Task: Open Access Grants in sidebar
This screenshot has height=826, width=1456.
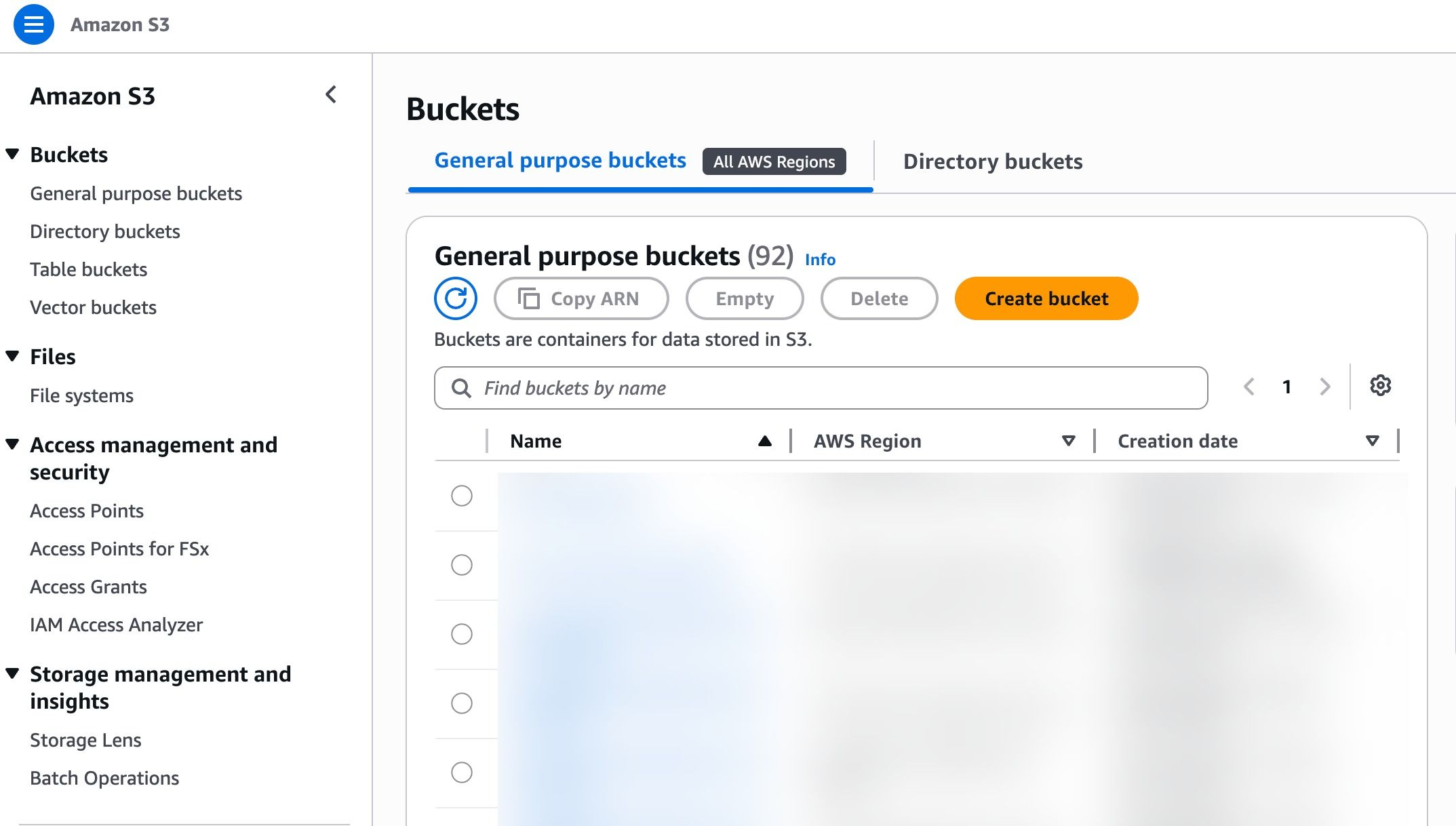Action: coord(88,587)
